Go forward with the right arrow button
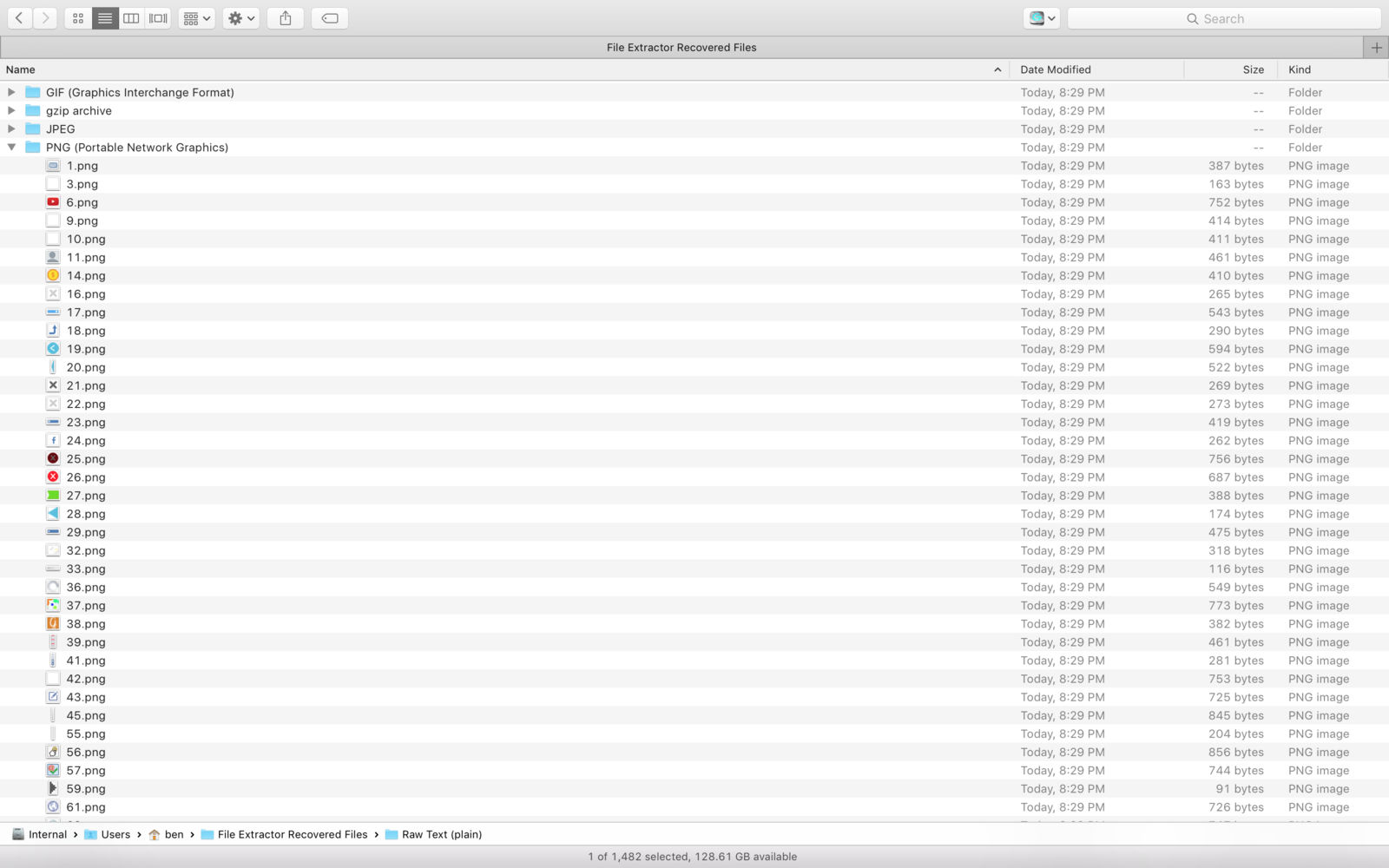The height and width of the screenshot is (868, 1389). (45, 18)
